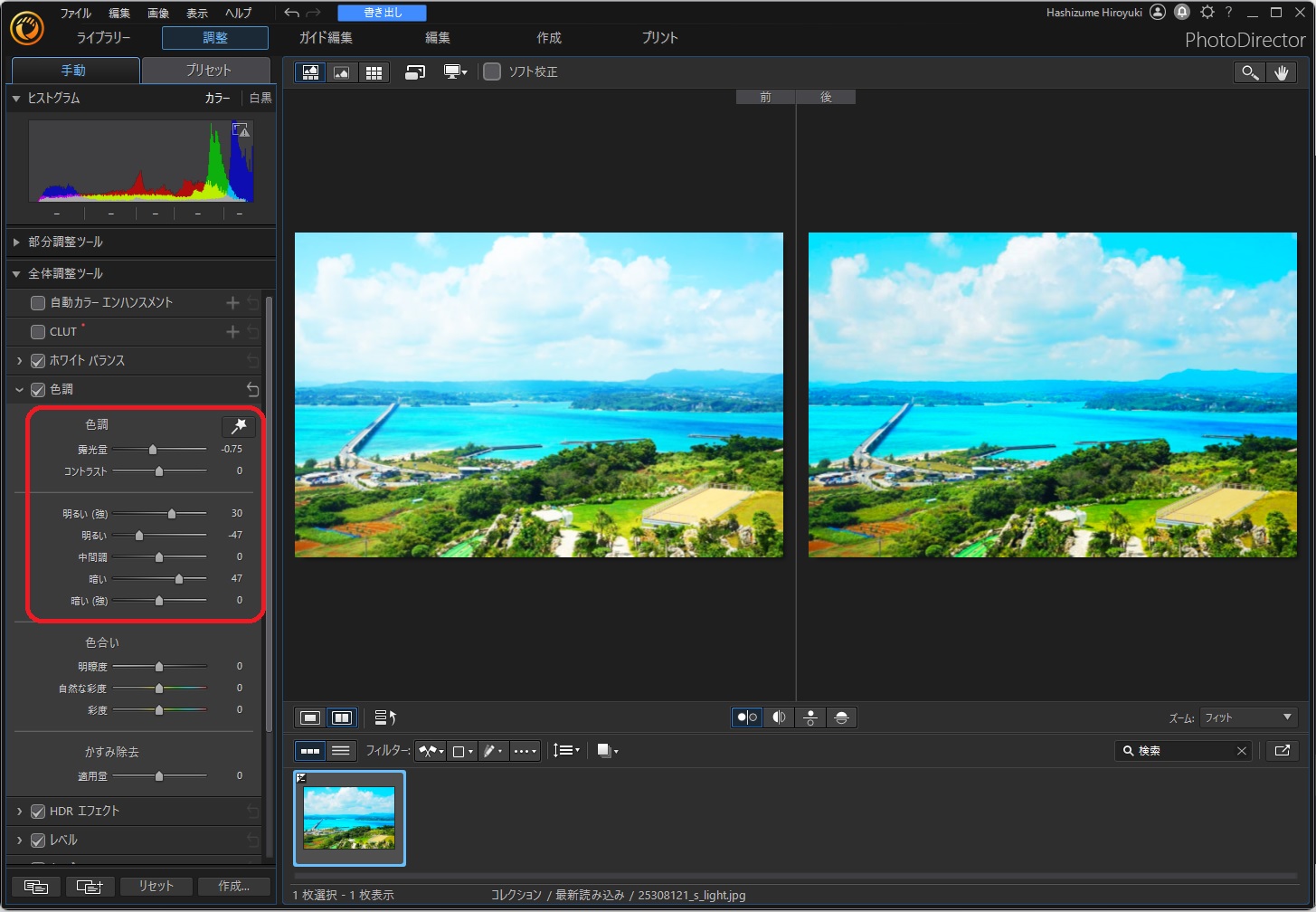1316x912 pixels.
Task: Collapse the ヒストグラム panel
Action: tap(16, 98)
